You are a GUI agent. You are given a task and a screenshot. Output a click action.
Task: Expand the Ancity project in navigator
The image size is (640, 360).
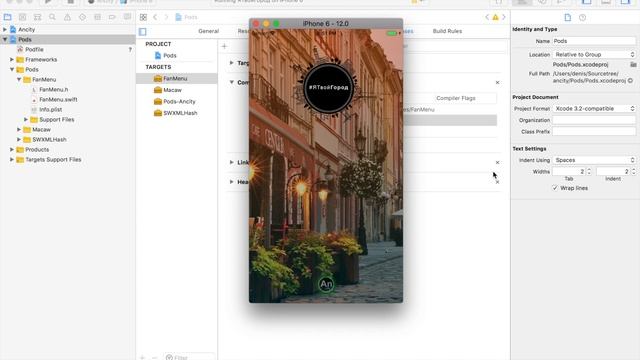pos(5,29)
